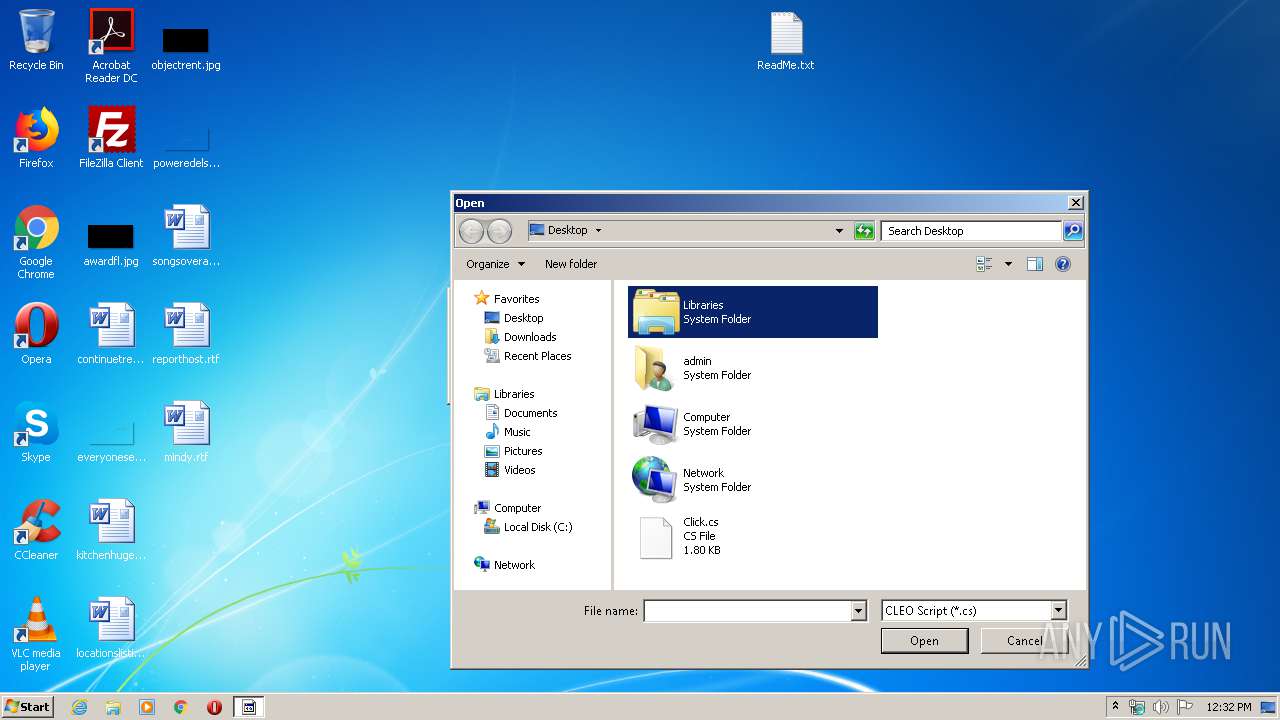
Task: Open the File name combo dropdown
Action: click(858, 611)
